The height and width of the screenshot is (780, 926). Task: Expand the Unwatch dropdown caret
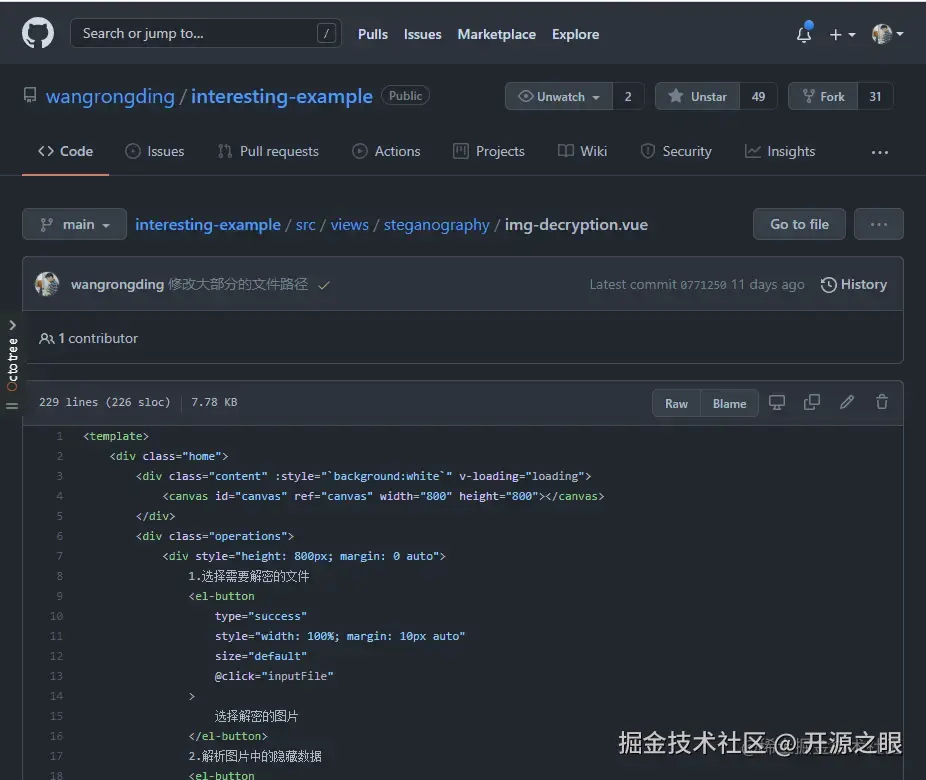596,97
